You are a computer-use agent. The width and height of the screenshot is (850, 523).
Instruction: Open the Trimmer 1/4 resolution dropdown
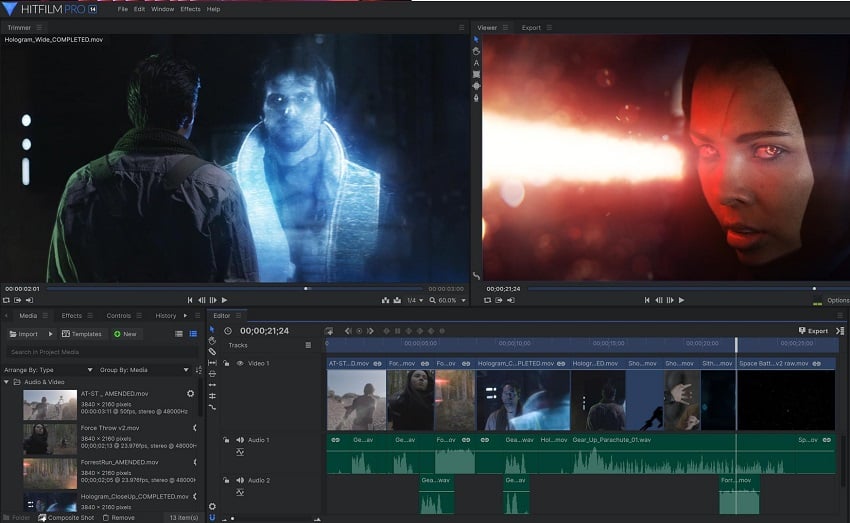pyautogui.click(x=415, y=300)
